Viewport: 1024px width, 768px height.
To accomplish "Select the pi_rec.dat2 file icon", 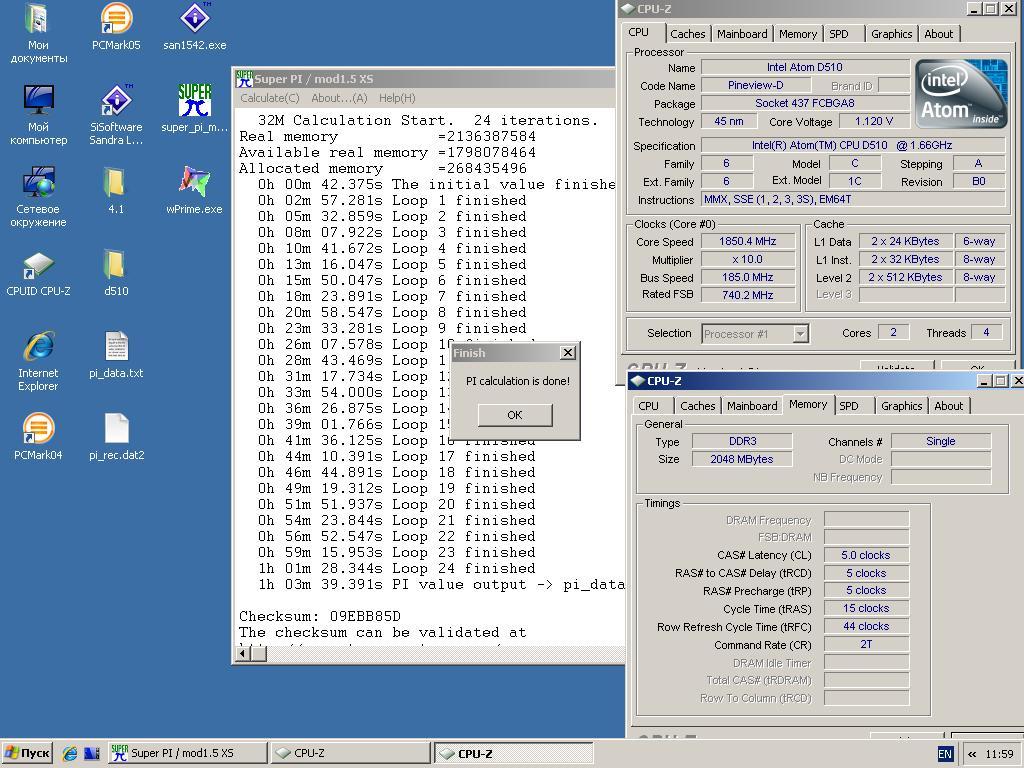I will tap(116, 436).
